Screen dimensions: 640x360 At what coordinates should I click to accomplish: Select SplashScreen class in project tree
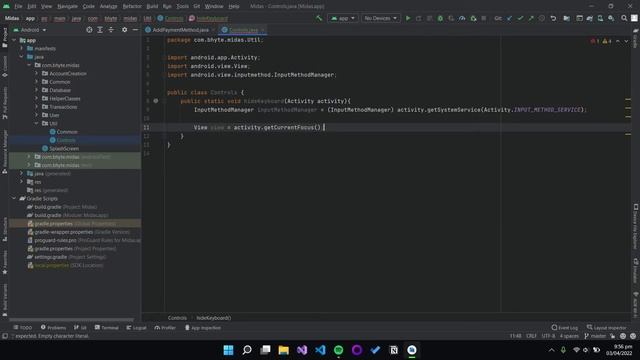[60, 149]
